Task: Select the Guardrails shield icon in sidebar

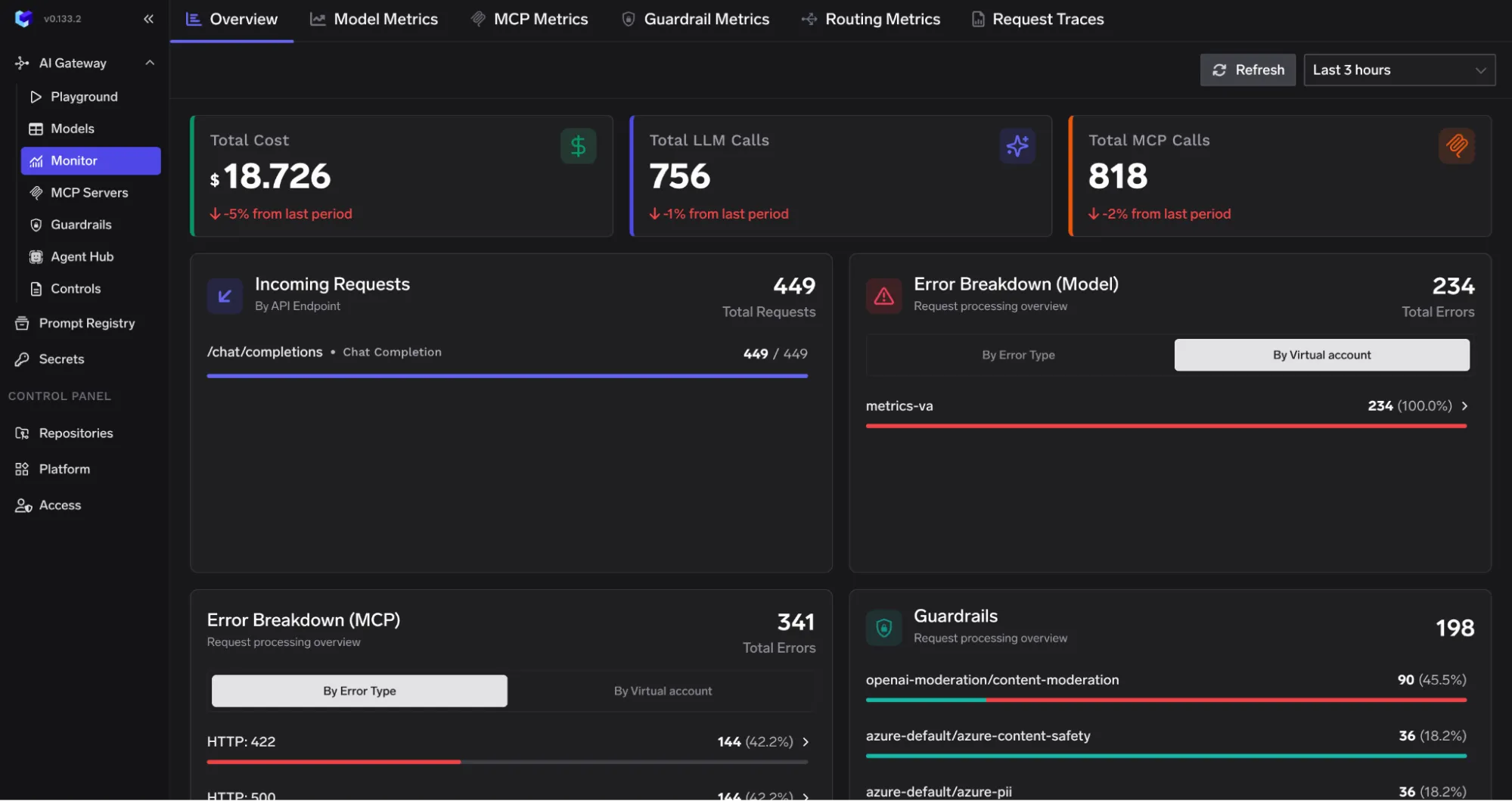Action: point(36,225)
